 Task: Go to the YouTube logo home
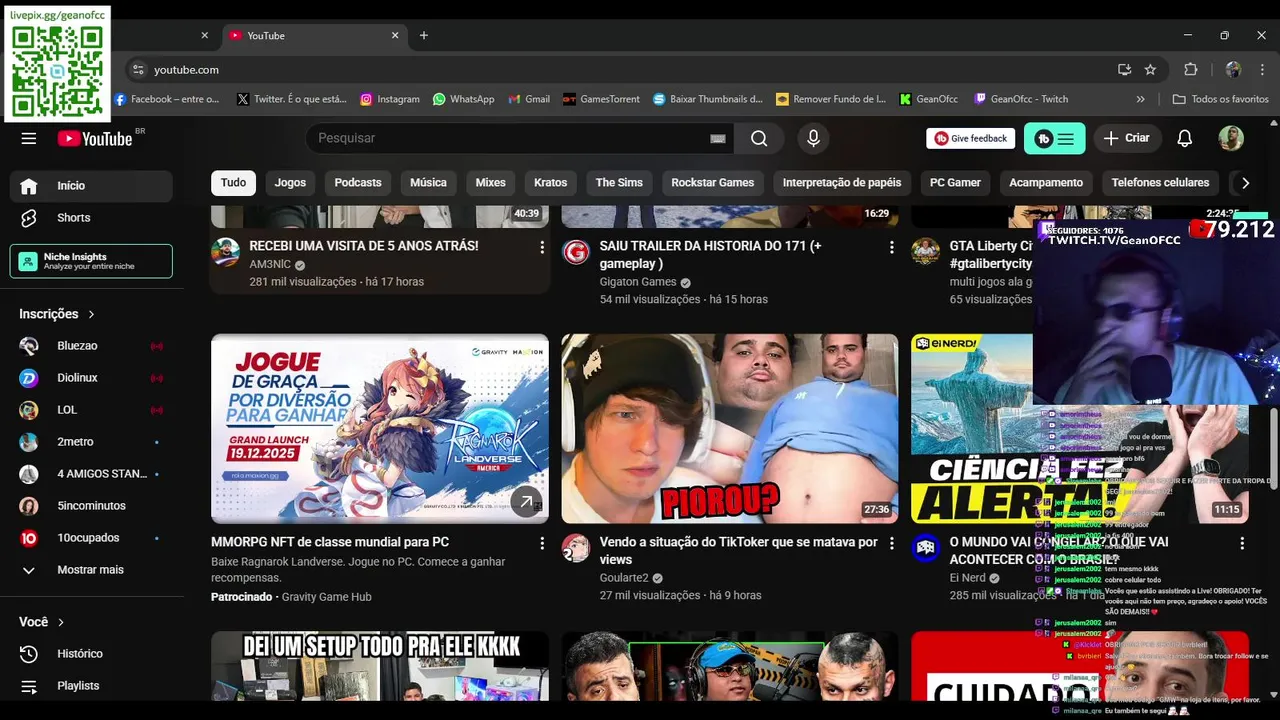(x=95, y=138)
